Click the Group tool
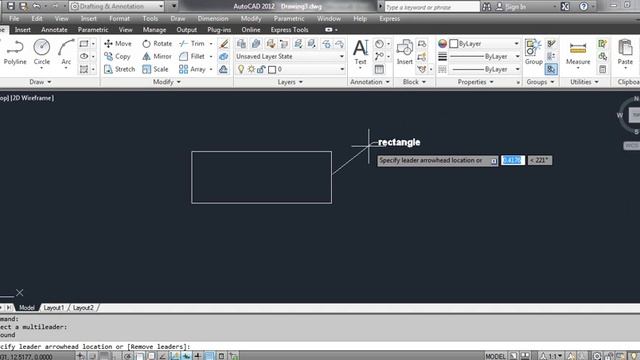 [533, 52]
